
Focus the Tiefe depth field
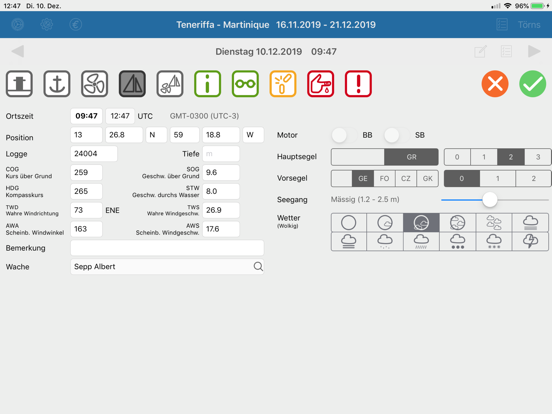221,154
